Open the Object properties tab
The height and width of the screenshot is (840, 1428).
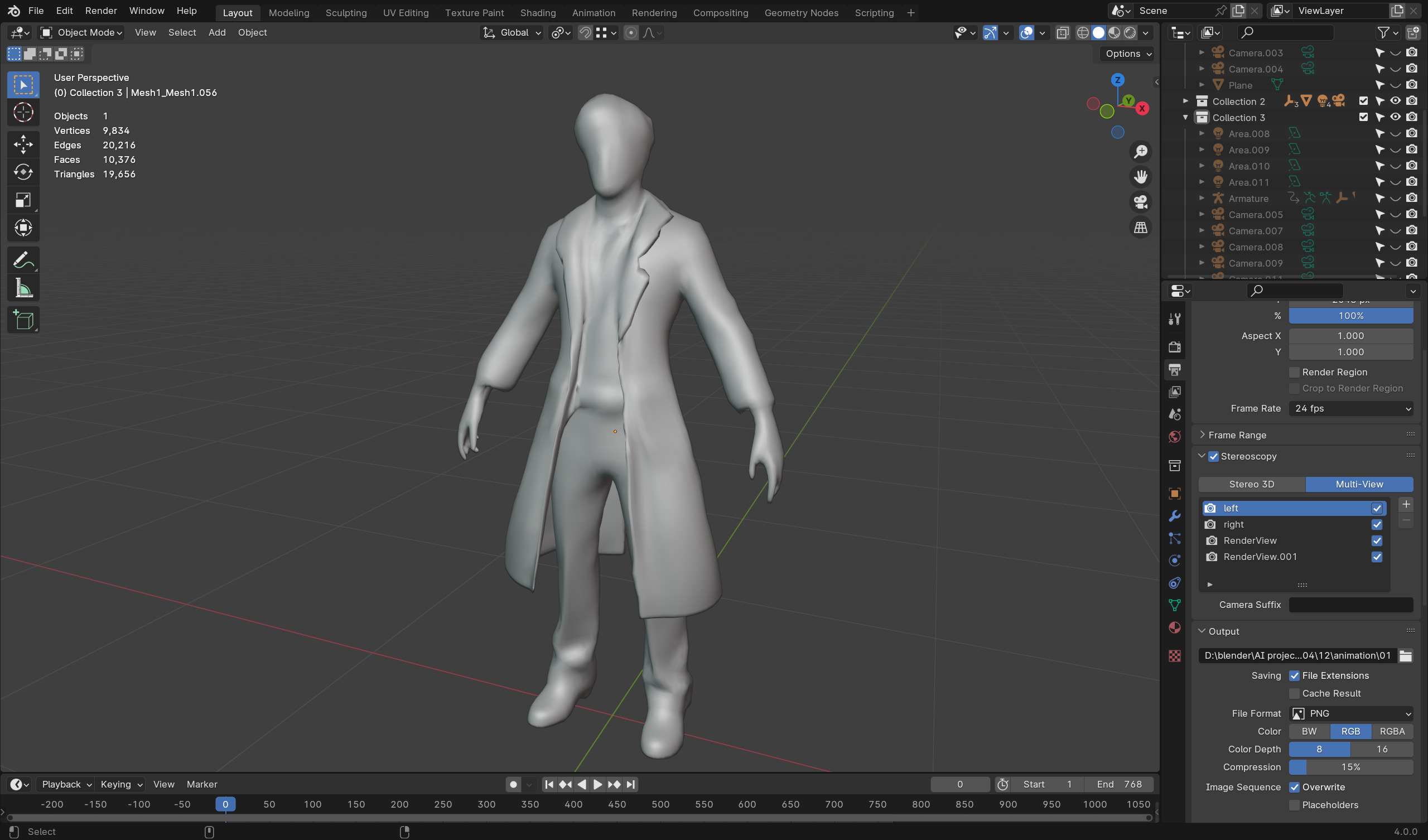click(1175, 494)
